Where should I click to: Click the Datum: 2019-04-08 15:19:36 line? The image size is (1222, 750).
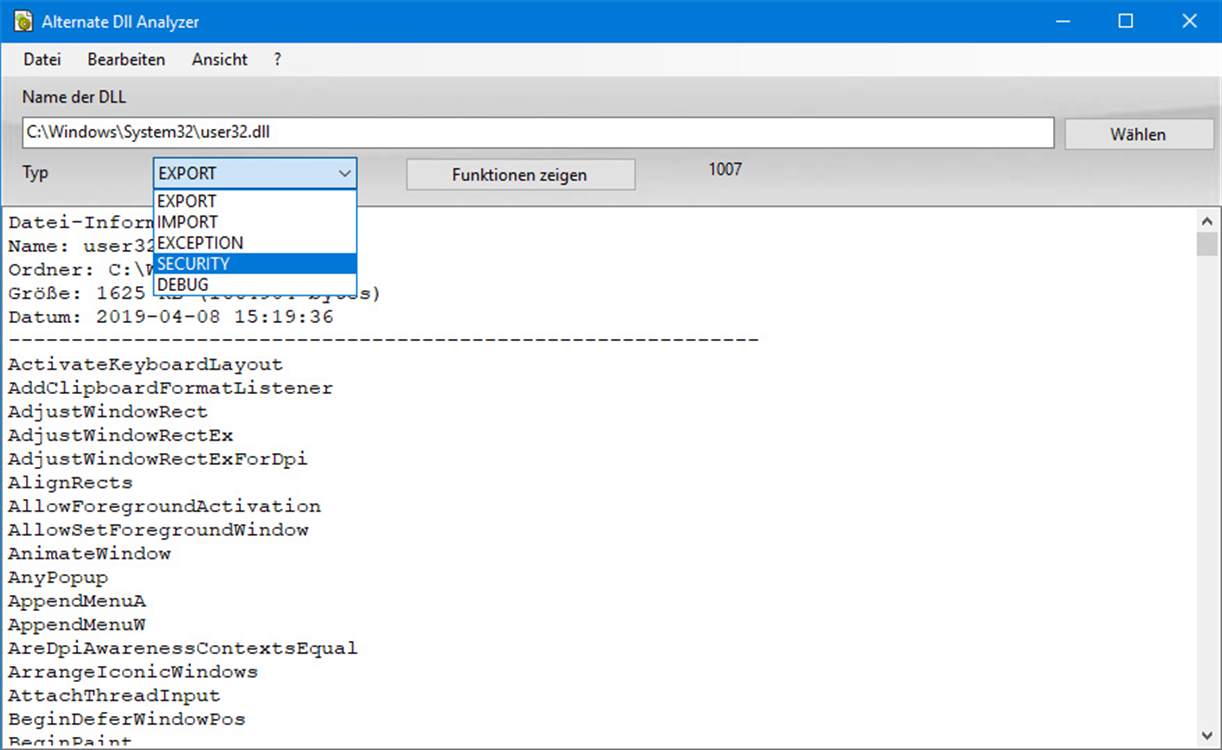click(171, 317)
